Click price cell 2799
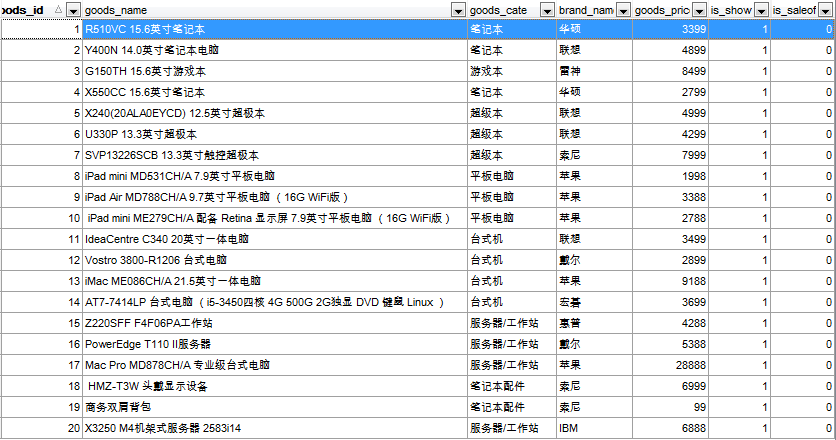This screenshot has height=440, width=836. (670, 92)
